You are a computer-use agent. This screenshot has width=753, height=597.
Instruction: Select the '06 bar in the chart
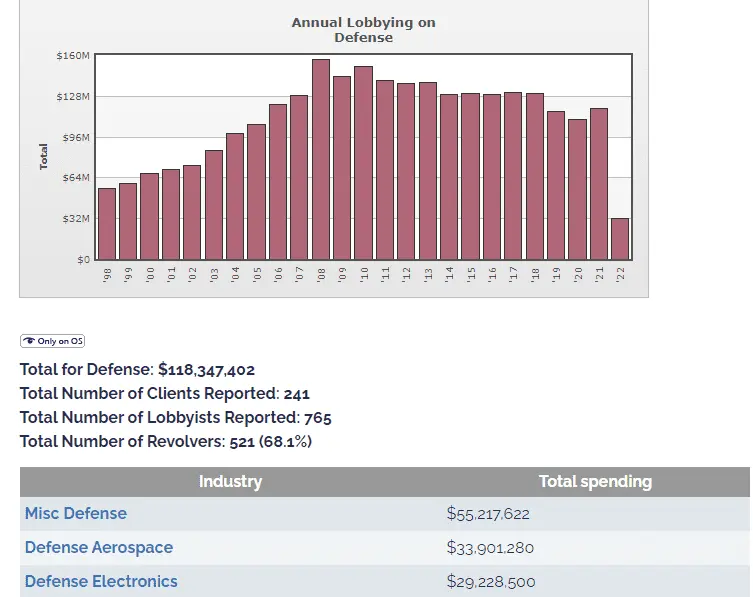pos(278,182)
